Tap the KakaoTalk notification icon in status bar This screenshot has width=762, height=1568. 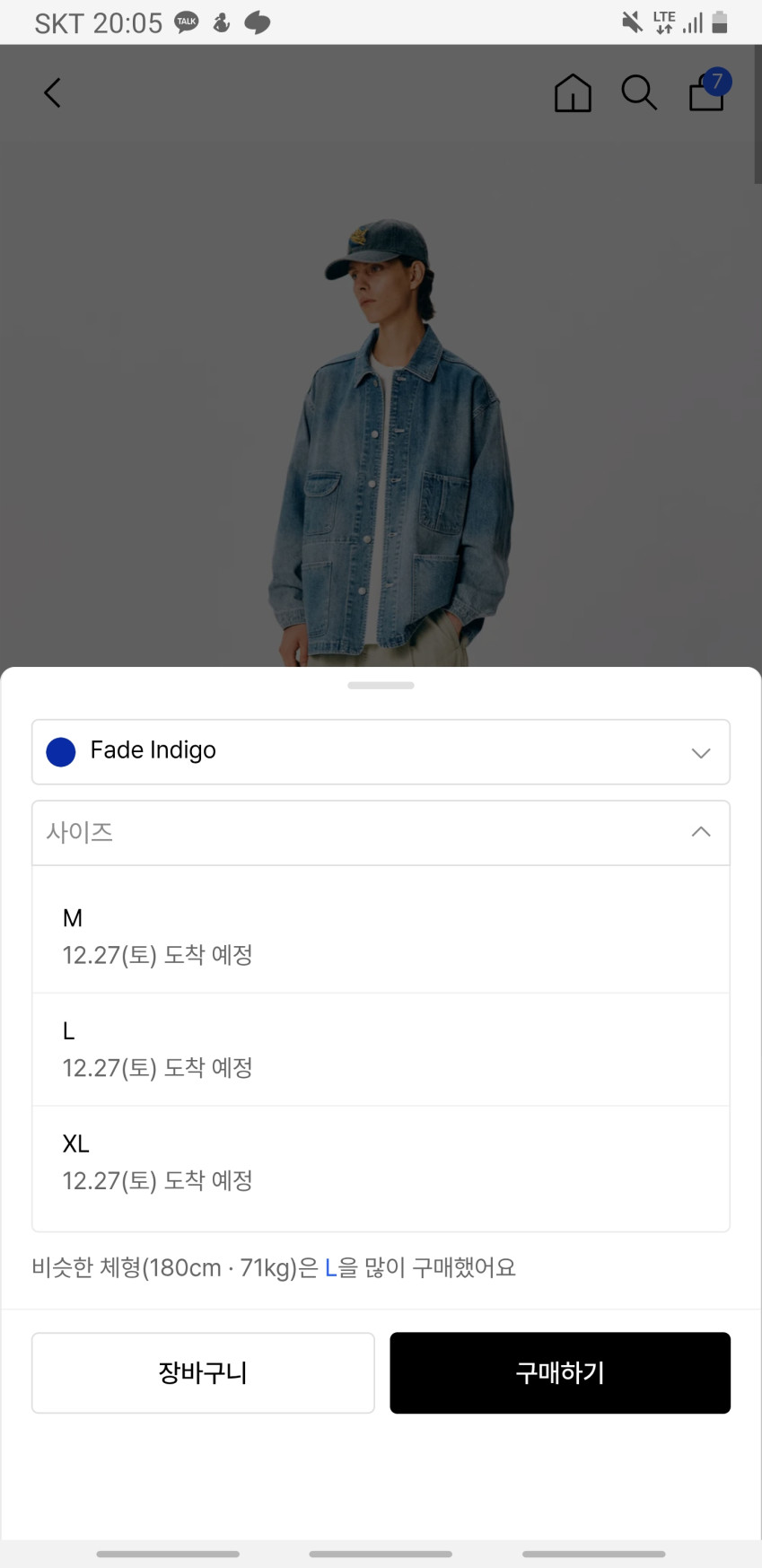(x=187, y=22)
